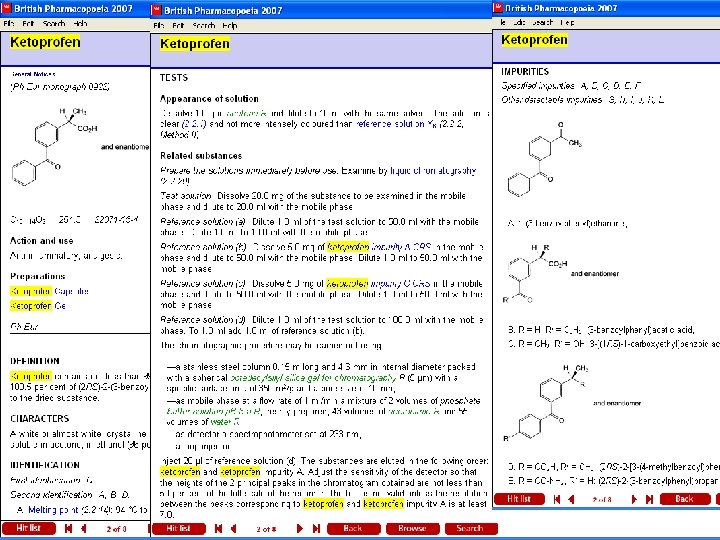Viewport: 720px width, 540px height.
Task: Click Ketoprofen title in middle window
Action: 195,44
